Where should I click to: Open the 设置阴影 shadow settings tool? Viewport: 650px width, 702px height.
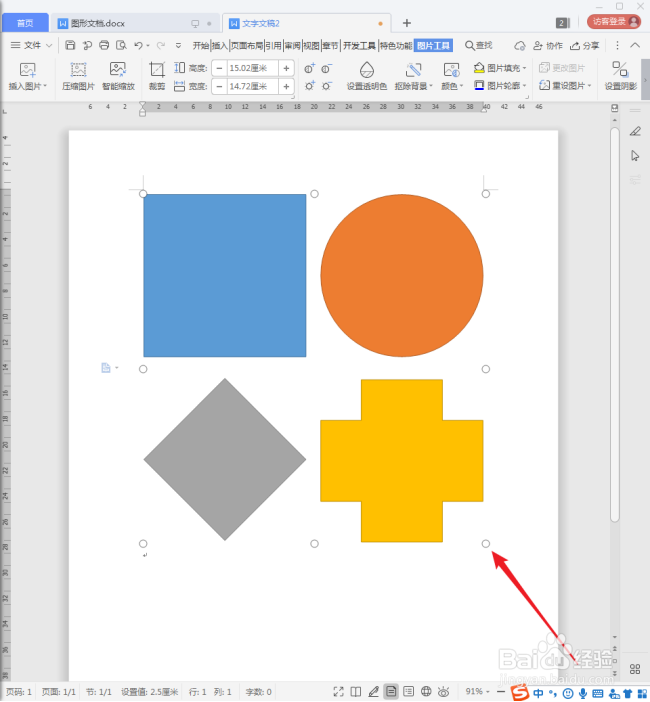(x=620, y=77)
